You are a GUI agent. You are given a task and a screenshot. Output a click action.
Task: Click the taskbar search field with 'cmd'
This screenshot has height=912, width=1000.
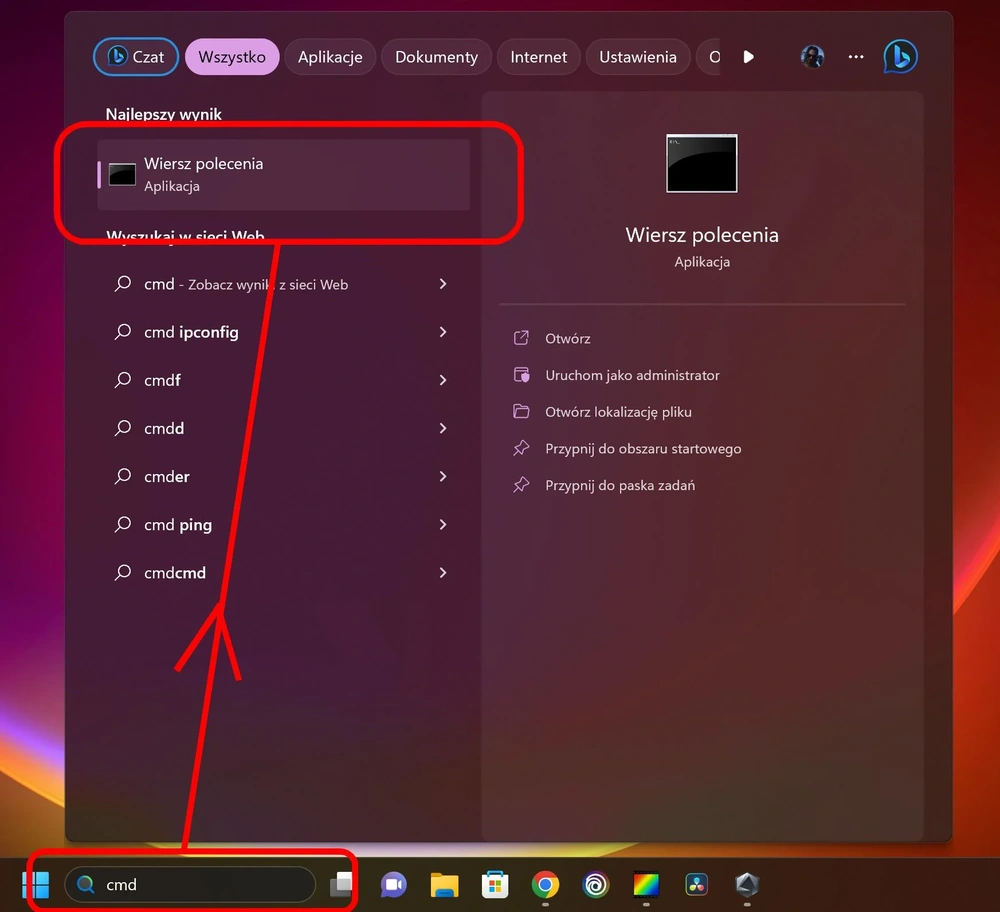point(190,885)
